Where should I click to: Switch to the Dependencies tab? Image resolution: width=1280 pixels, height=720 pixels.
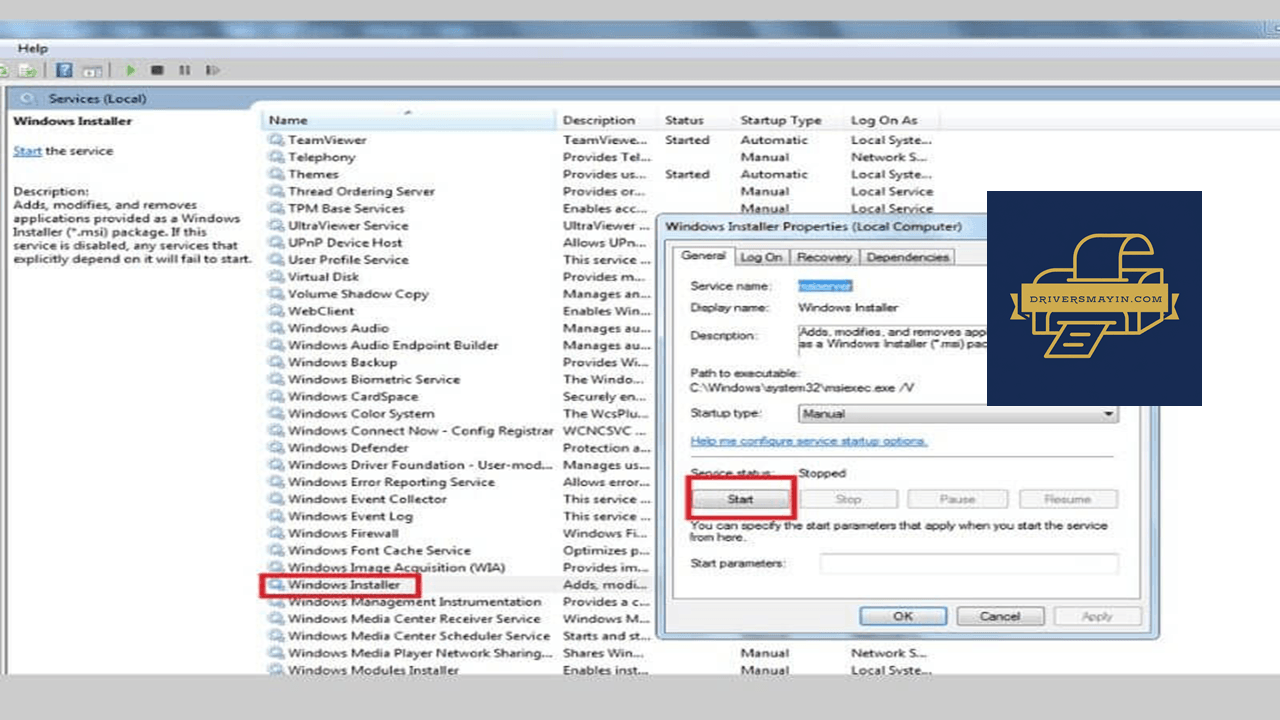[x=907, y=257]
